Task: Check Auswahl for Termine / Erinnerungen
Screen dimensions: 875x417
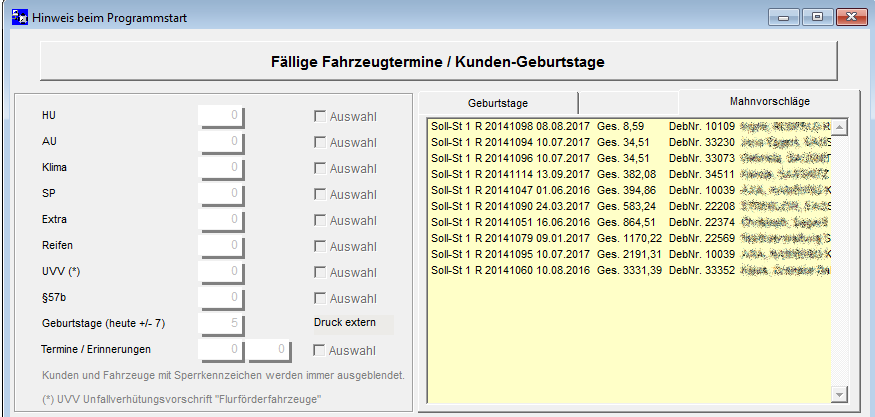Action: [319, 351]
